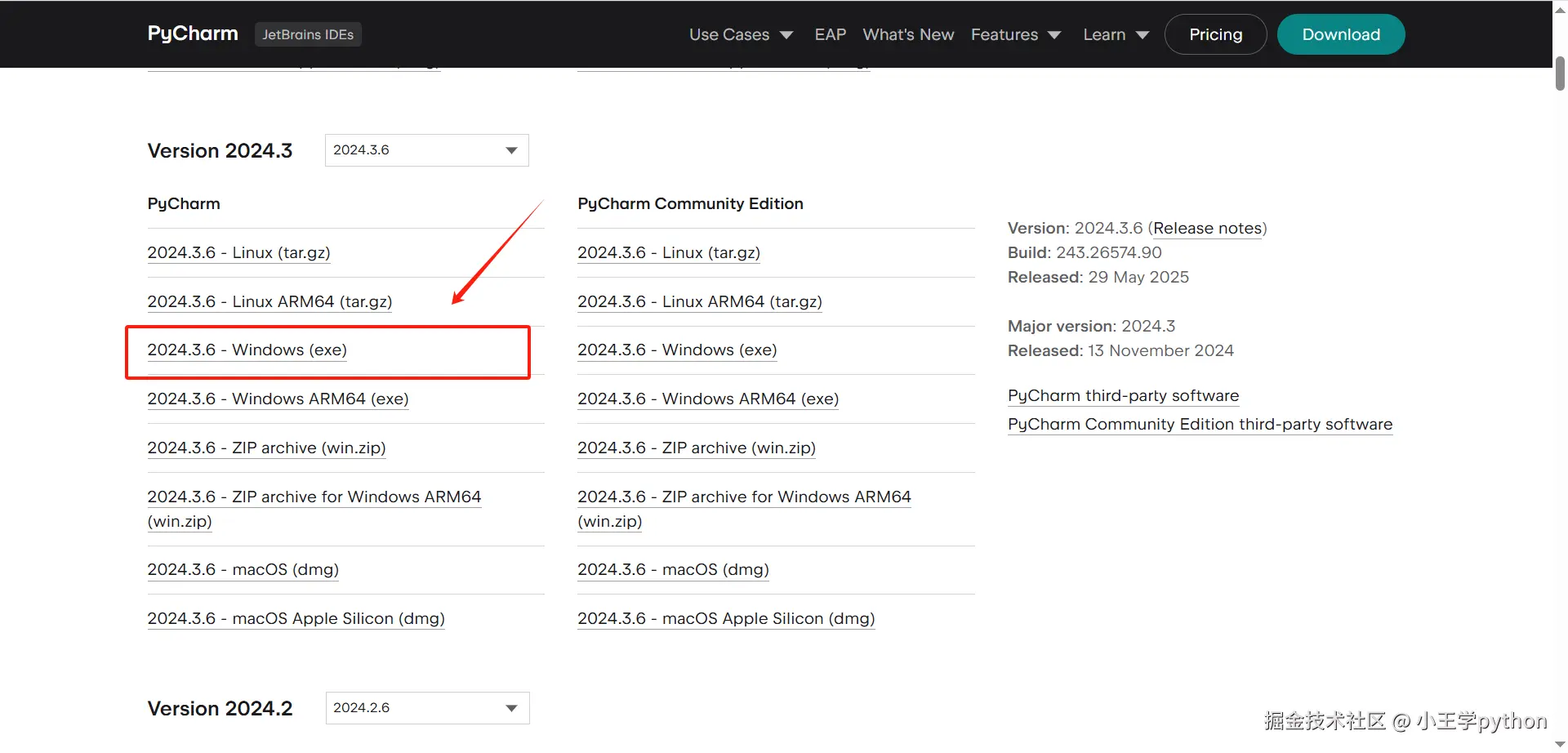Image resolution: width=1568 pixels, height=753 pixels.
Task: Go to the Pricing page
Action: [x=1215, y=34]
